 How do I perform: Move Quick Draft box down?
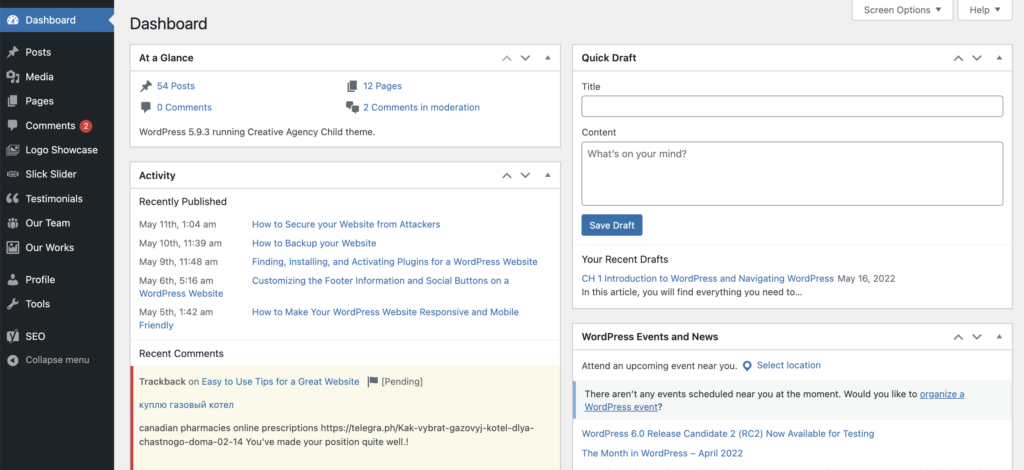pos(977,58)
